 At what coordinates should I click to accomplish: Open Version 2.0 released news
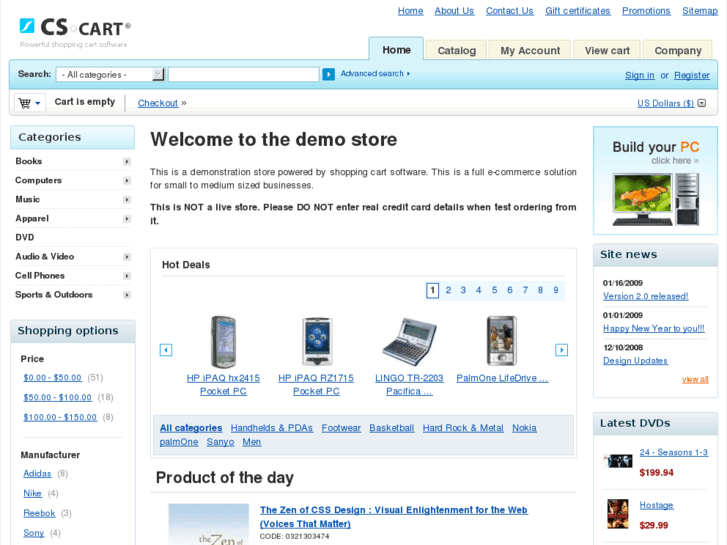point(645,296)
